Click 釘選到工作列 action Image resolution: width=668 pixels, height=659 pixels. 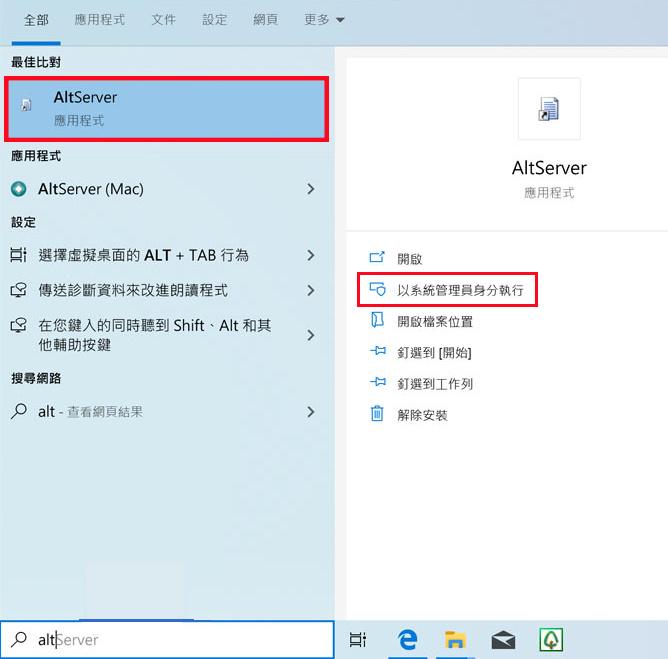(x=435, y=384)
